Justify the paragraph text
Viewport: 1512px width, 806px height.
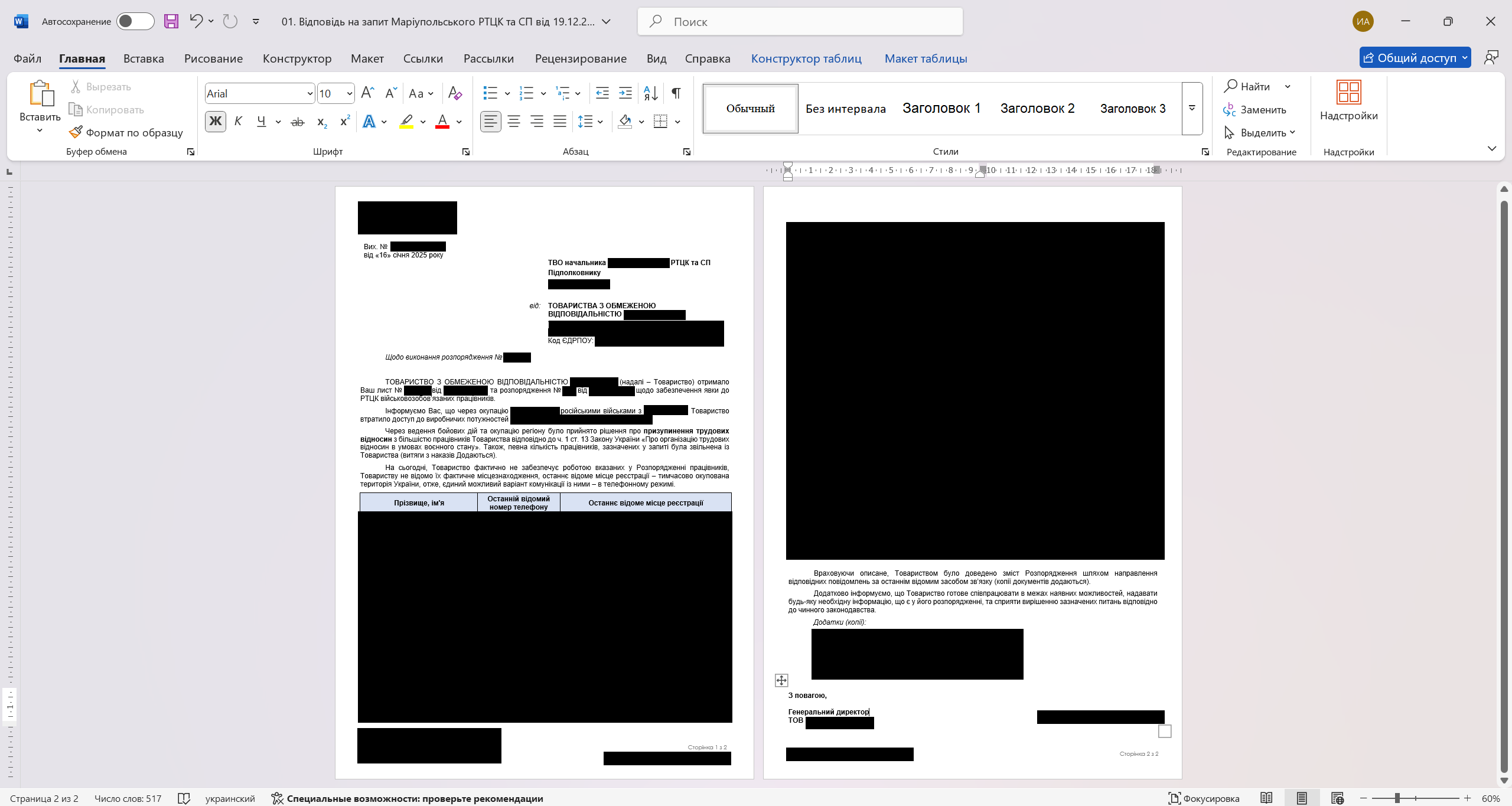[560, 122]
